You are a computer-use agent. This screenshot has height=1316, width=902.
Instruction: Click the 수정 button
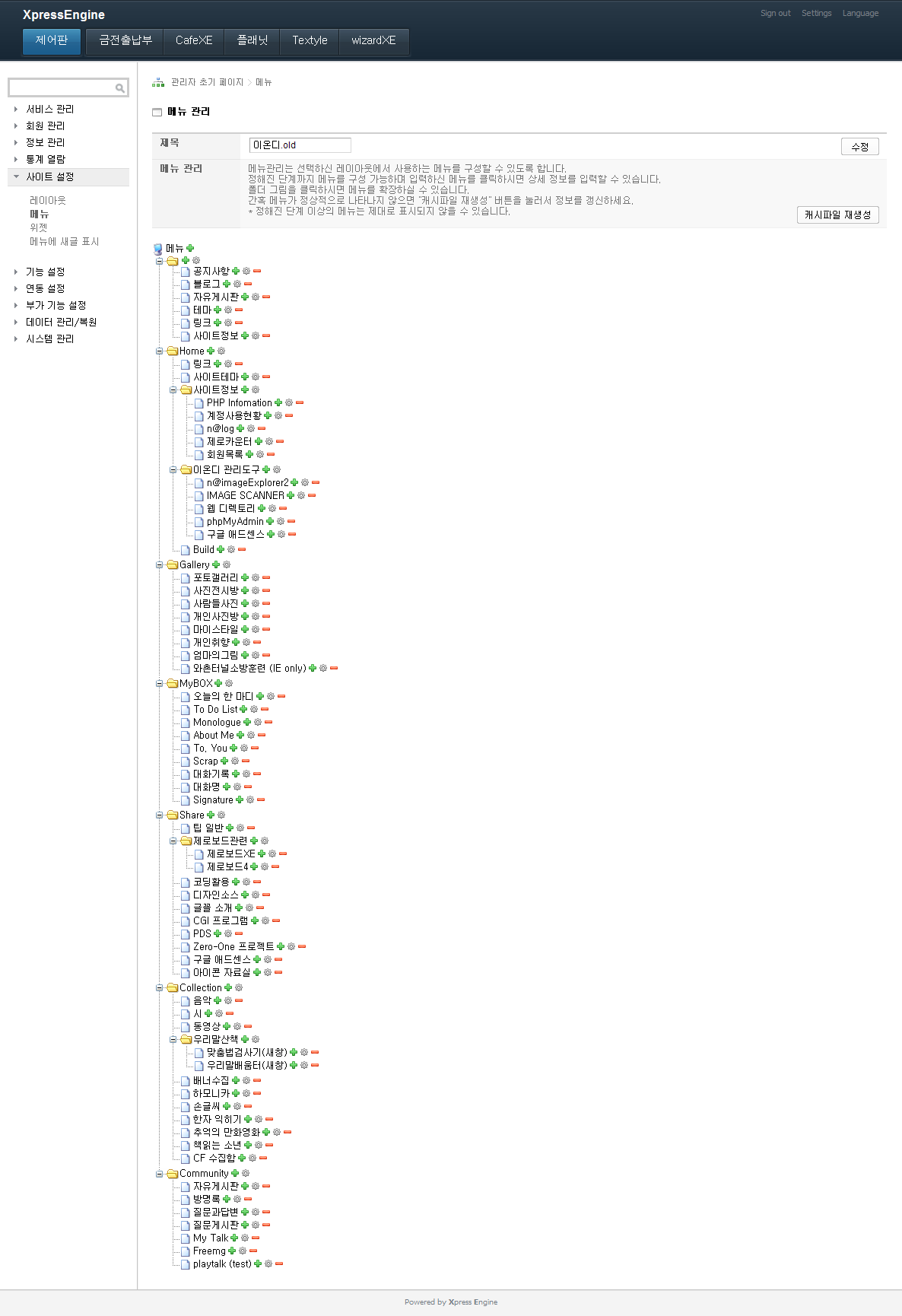click(x=860, y=146)
